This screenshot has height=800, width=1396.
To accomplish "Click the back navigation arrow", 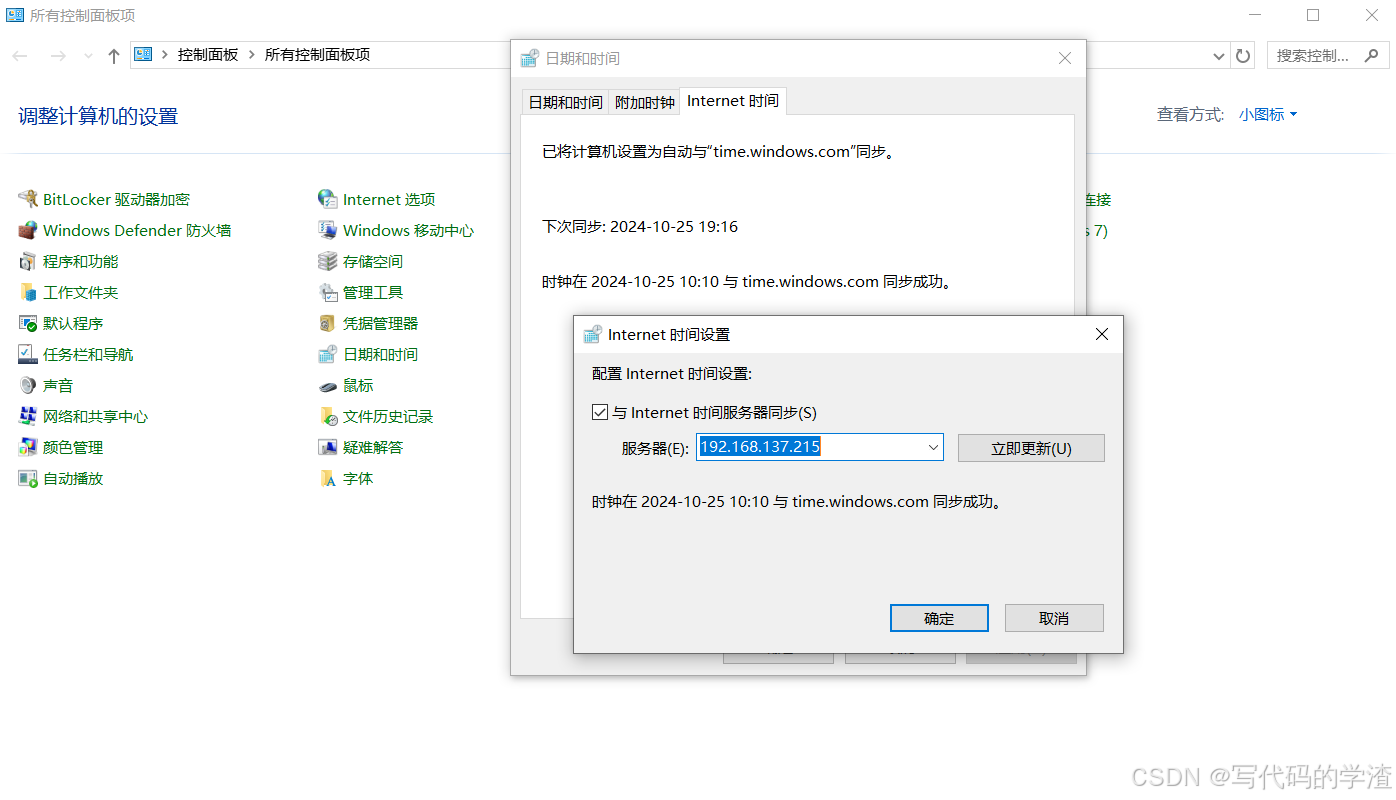I will [x=20, y=56].
